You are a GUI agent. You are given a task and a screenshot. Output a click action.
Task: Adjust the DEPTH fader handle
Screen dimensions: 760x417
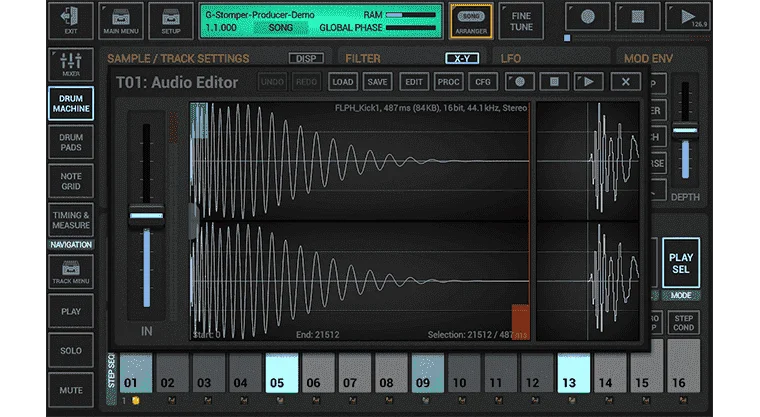pos(685,130)
